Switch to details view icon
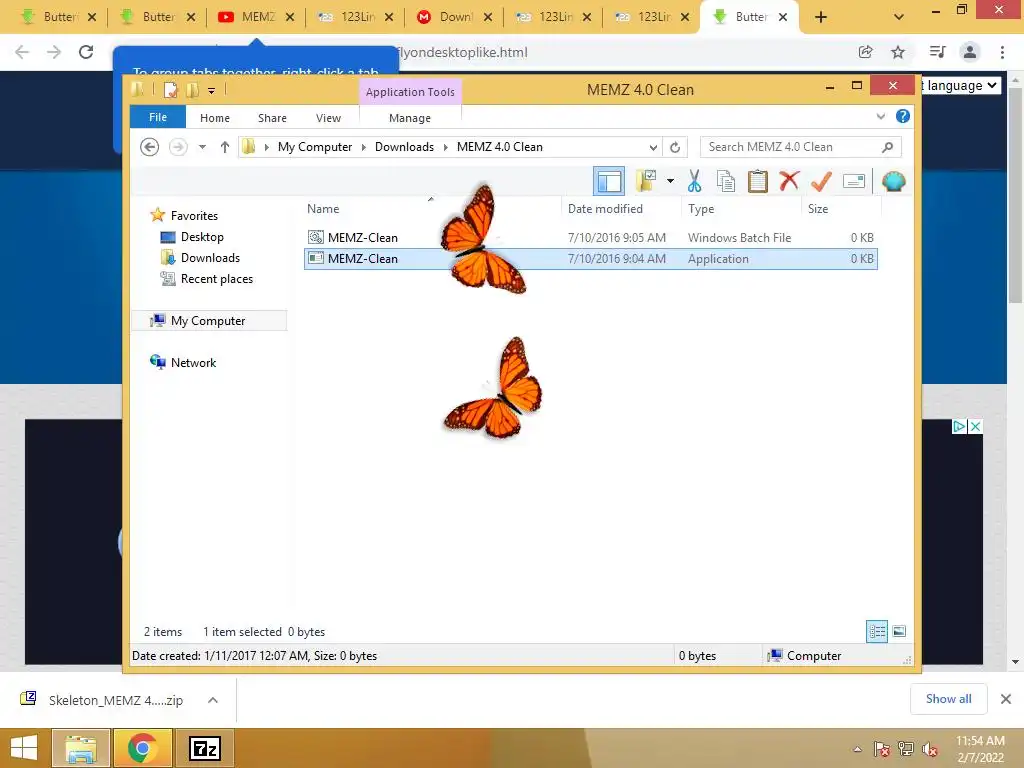This screenshot has width=1024, height=768. (877, 631)
